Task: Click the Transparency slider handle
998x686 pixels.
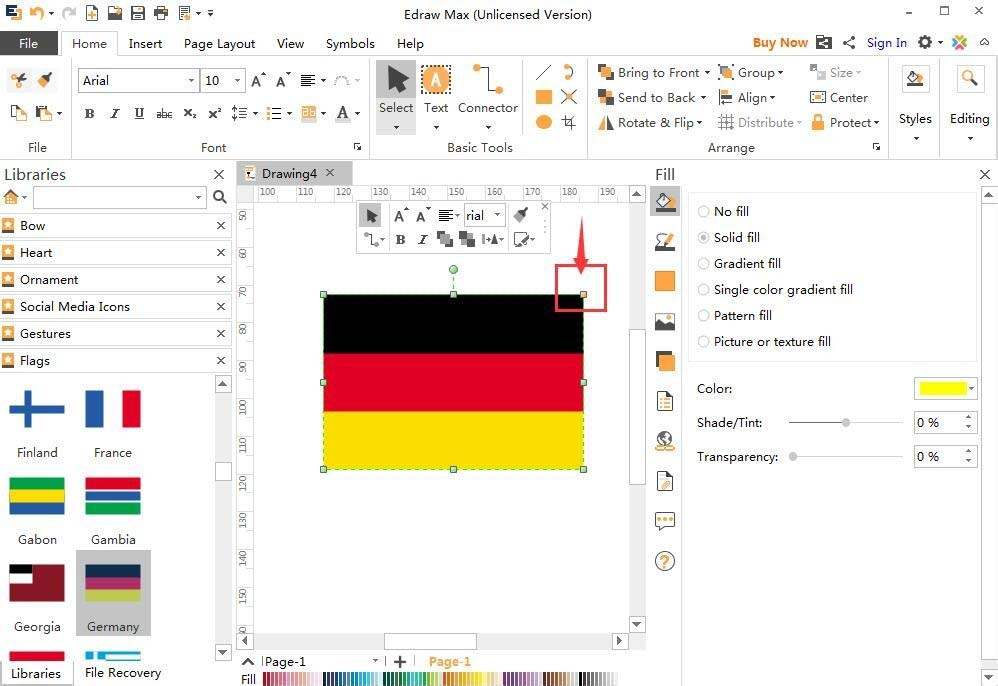Action: (793, 457)
